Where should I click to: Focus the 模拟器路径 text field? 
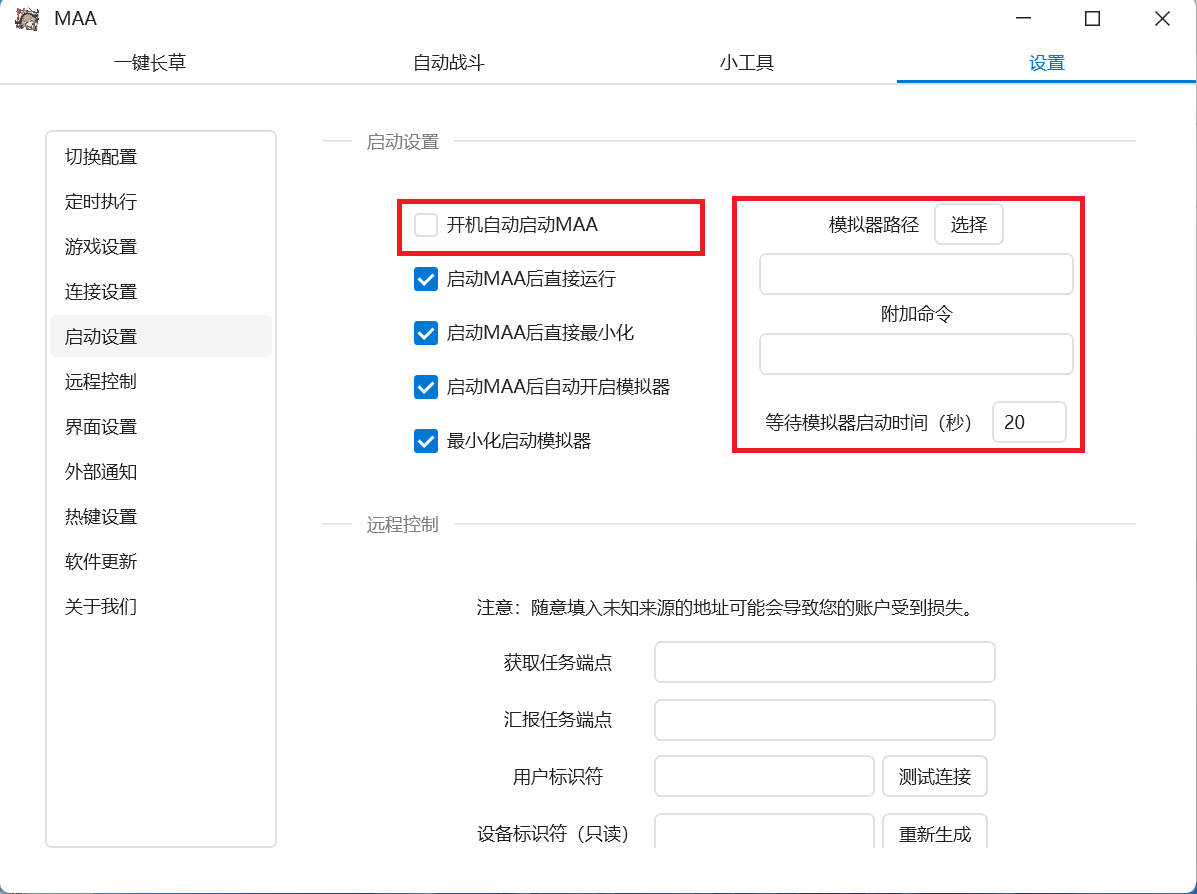coord(915,274)
